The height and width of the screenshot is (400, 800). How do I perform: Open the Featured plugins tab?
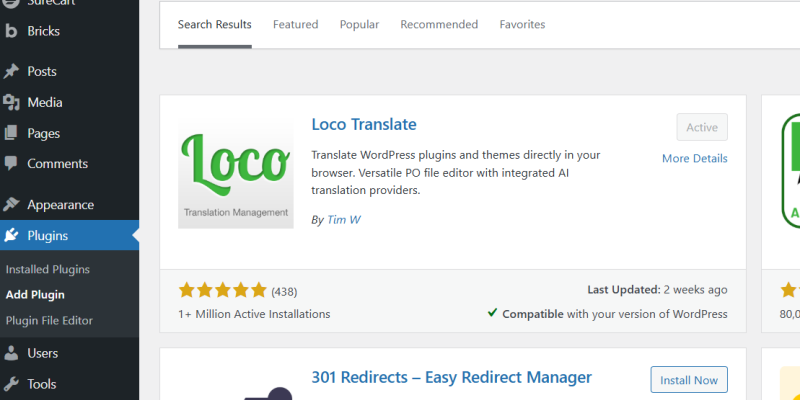pyautogui.click(x=295, y=24)
